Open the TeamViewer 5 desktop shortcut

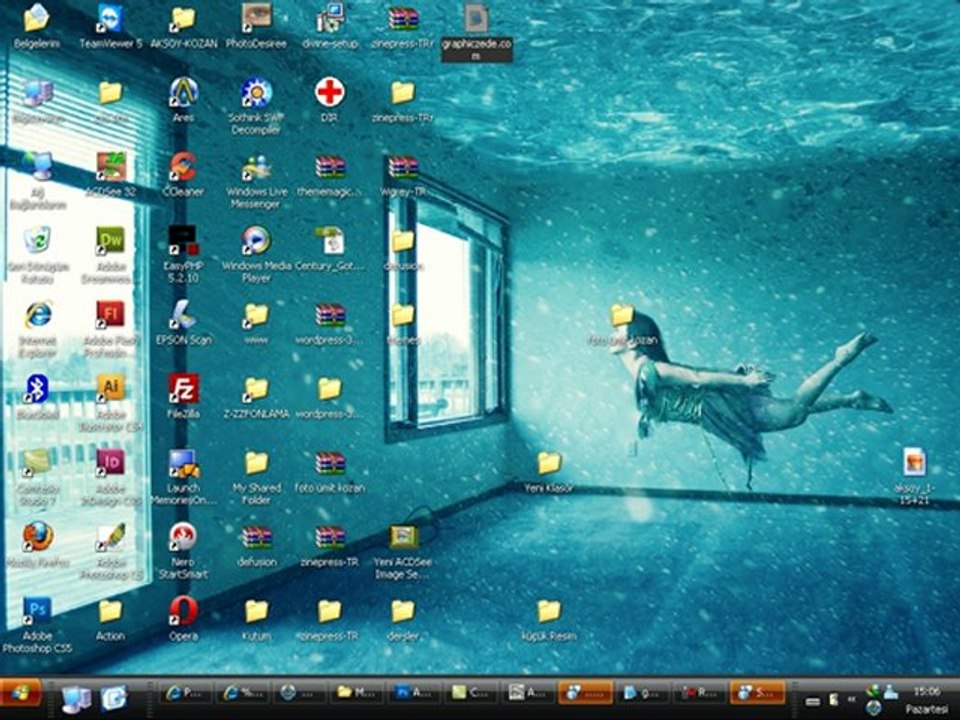[110, 19]
